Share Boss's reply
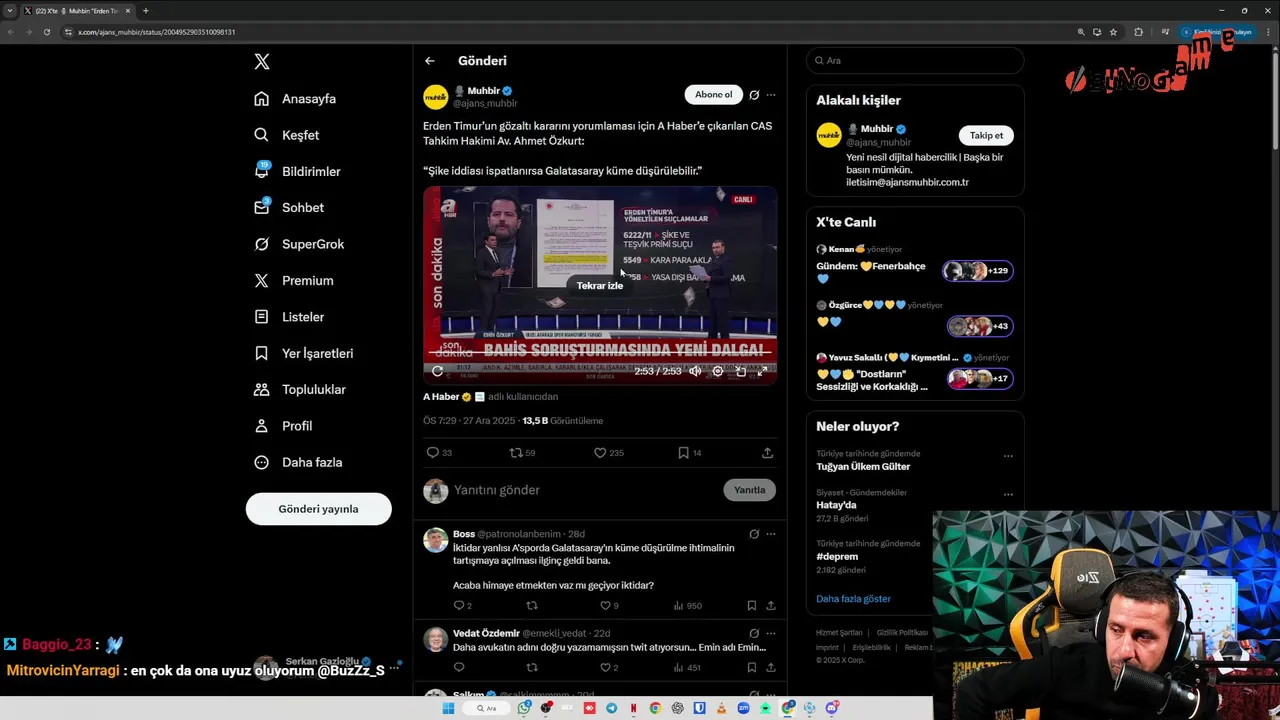1280x720 pixels. click(x=770, y=606)
